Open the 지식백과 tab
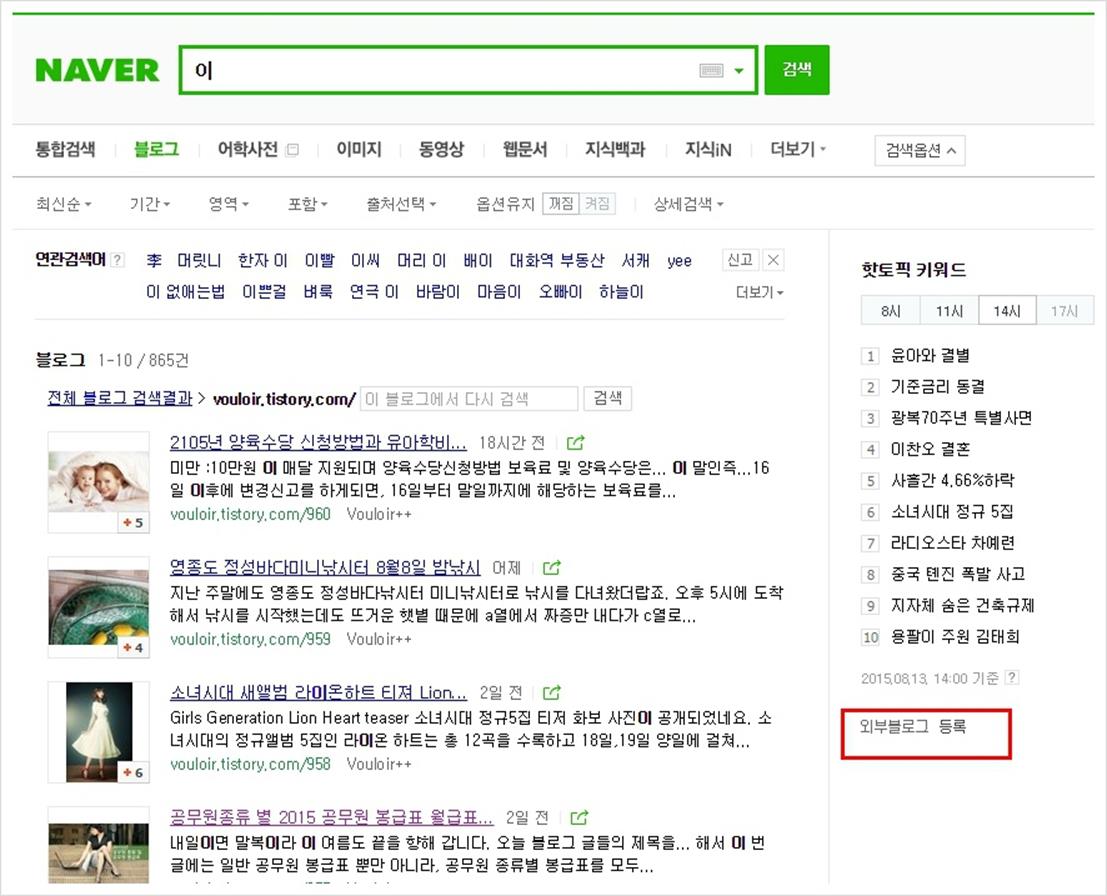Viewport: 1107px width, 896px height. pyautogui.click(x=615, y=149)
